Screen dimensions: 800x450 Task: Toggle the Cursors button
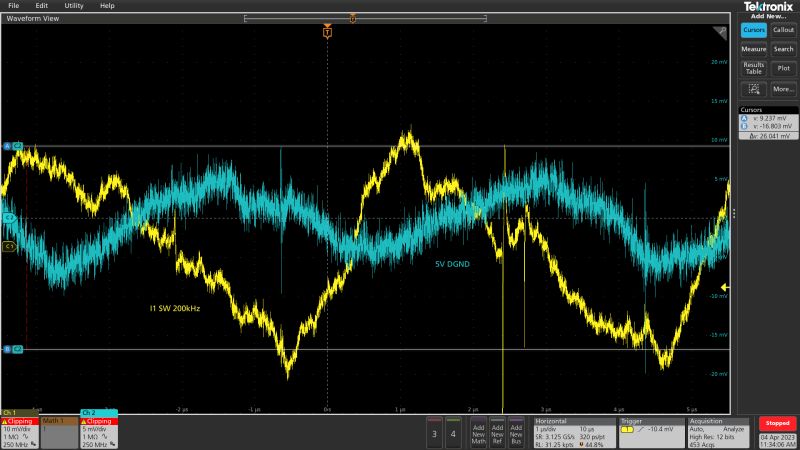point(754,30)
